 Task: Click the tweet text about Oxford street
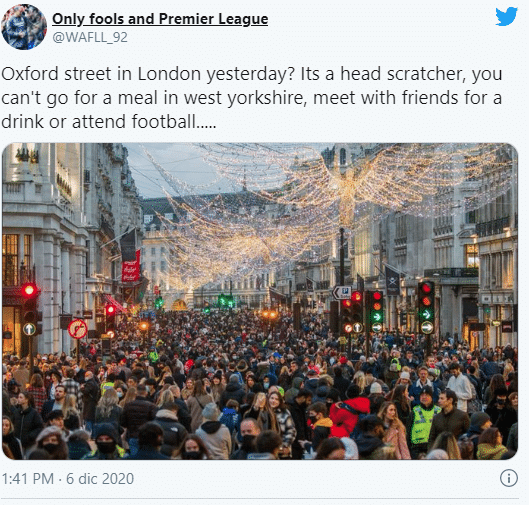point(252,98)
